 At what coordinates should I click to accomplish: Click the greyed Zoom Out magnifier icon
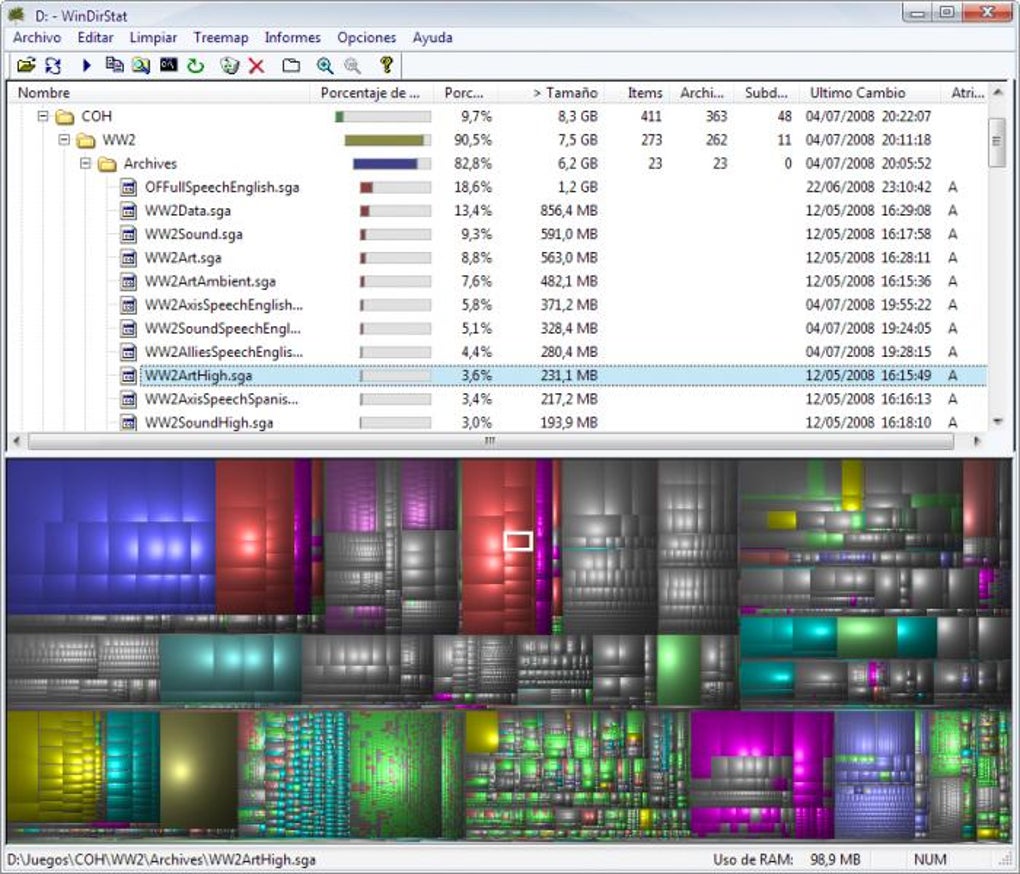[352, 65]
